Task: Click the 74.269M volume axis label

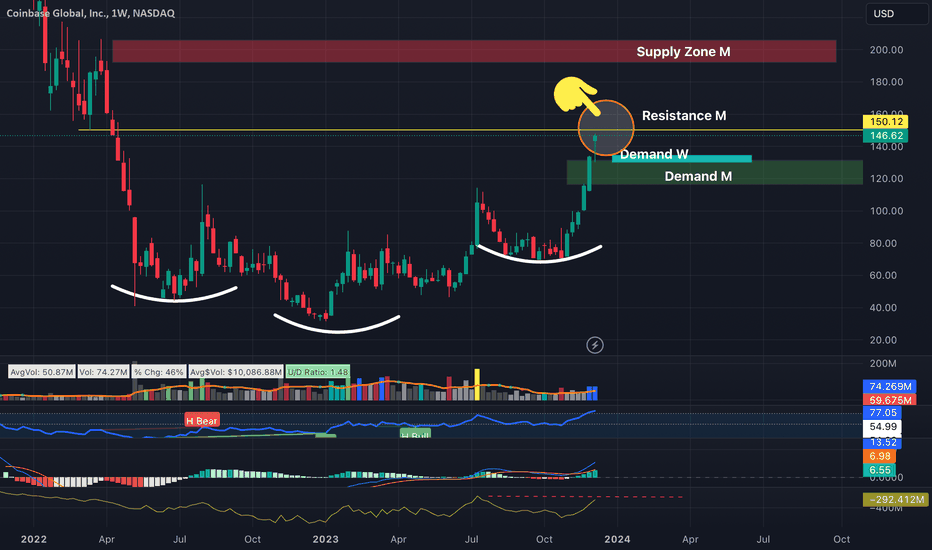Action: tap(889, 386)
